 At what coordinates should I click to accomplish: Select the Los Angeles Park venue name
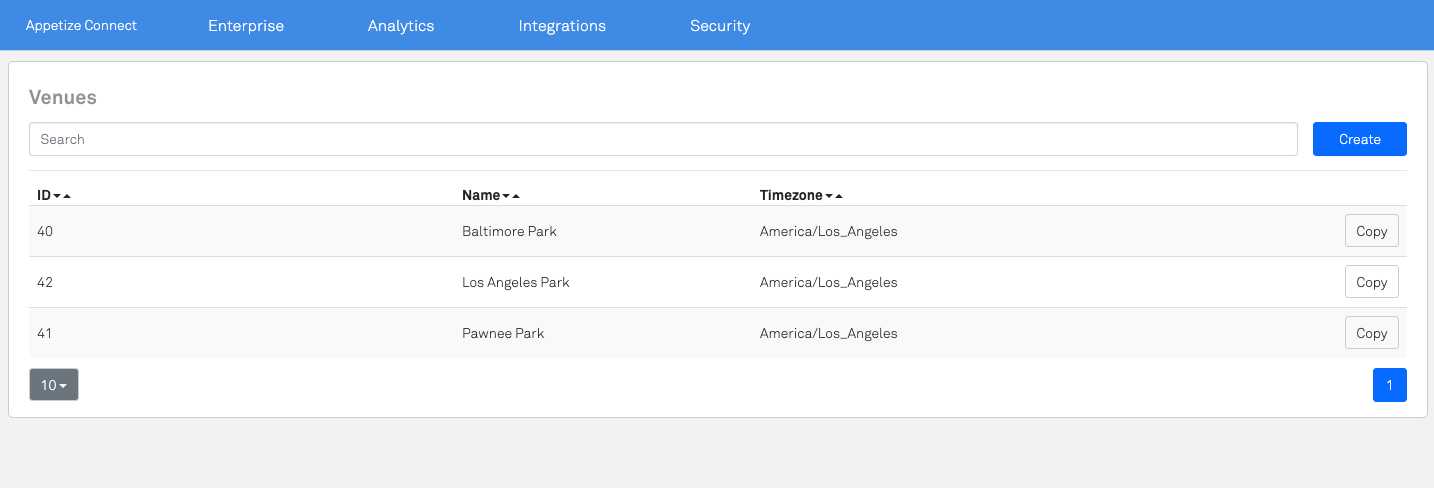click(x=515, y=282)
